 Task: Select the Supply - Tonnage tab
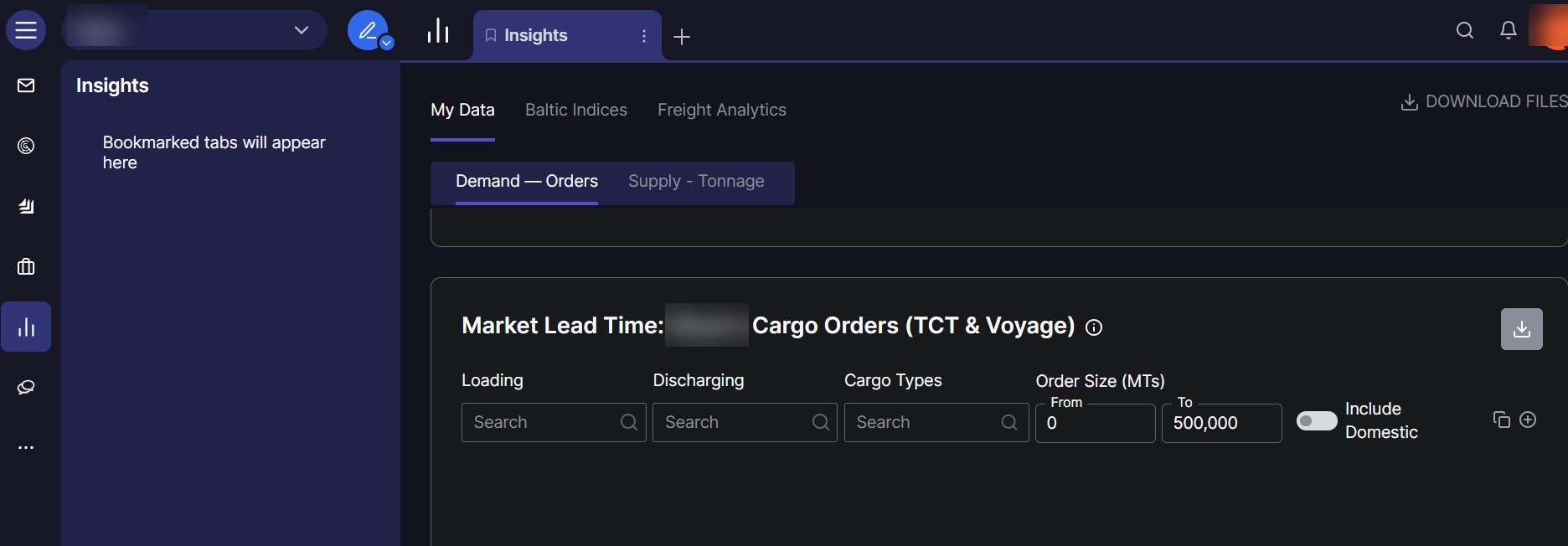click(x=696, y=181)
